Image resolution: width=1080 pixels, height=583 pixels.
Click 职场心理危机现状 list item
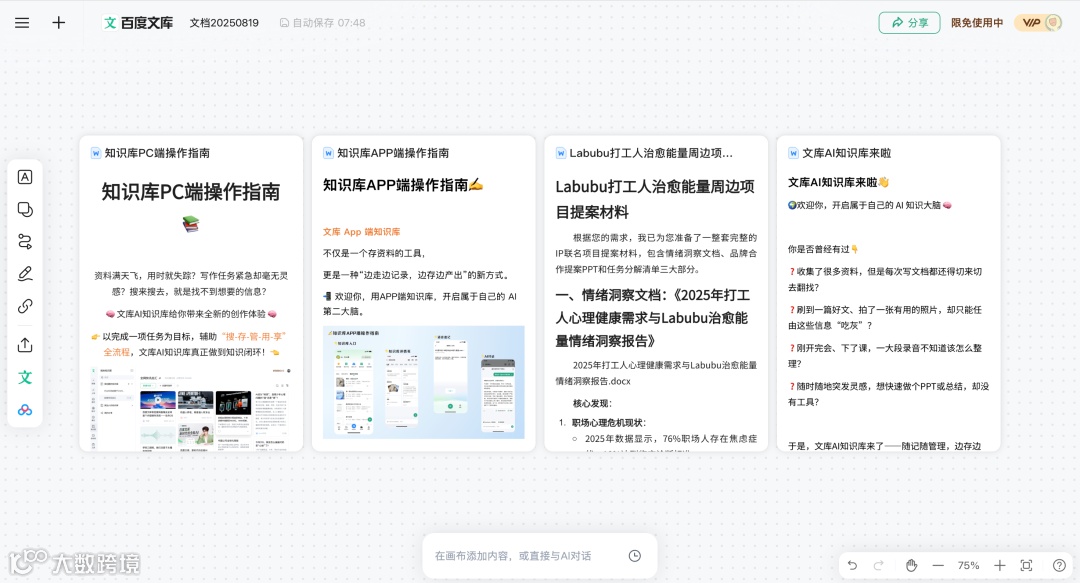[x=609, y=422]
